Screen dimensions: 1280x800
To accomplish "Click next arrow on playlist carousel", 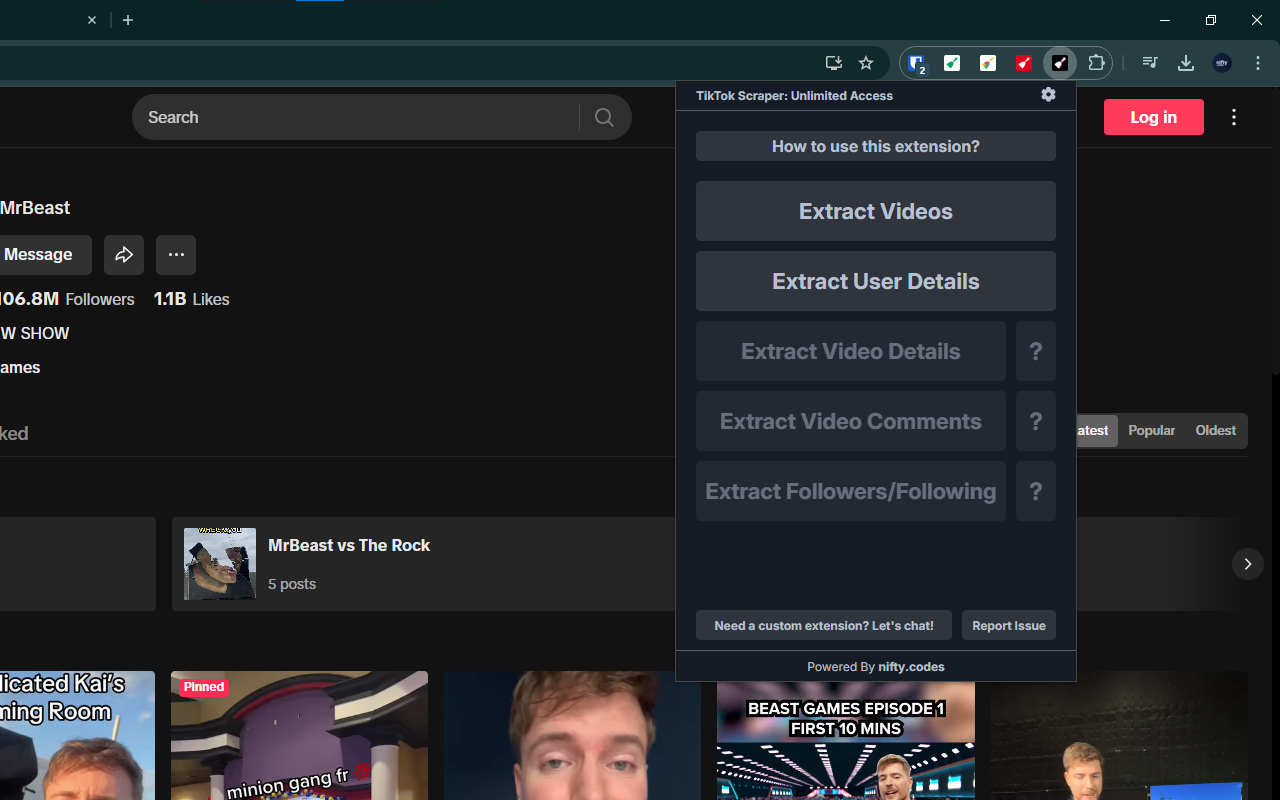I will tap(1247, 564).
